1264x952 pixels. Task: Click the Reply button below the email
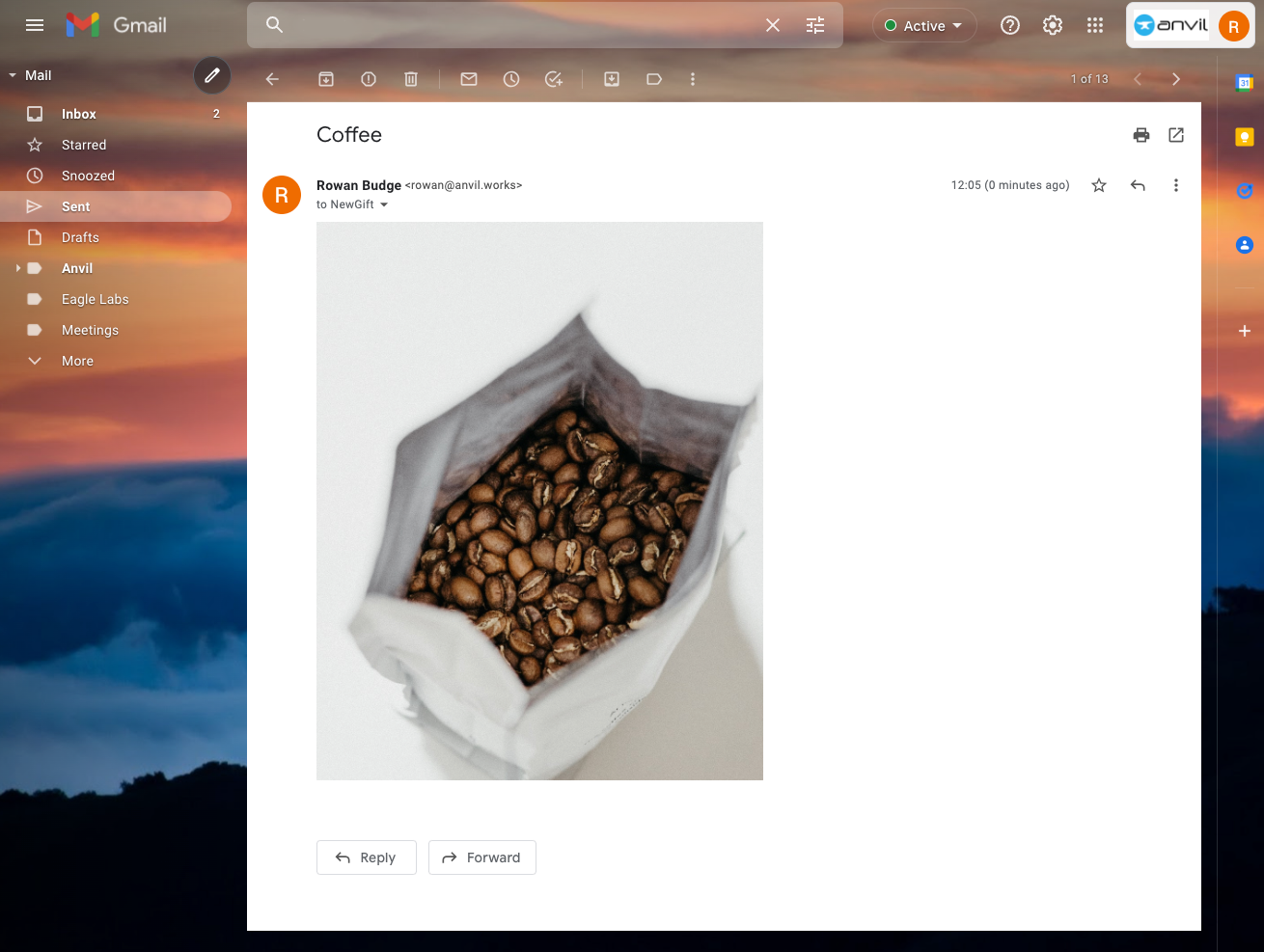(367, 857)
